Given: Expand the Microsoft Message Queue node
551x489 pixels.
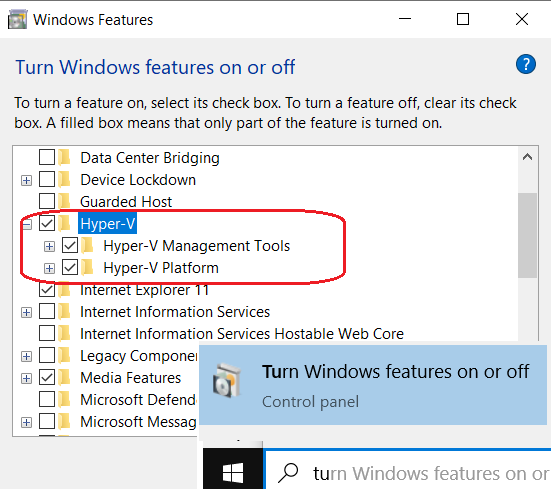Looking at the screenshot, I should point(26,423).
